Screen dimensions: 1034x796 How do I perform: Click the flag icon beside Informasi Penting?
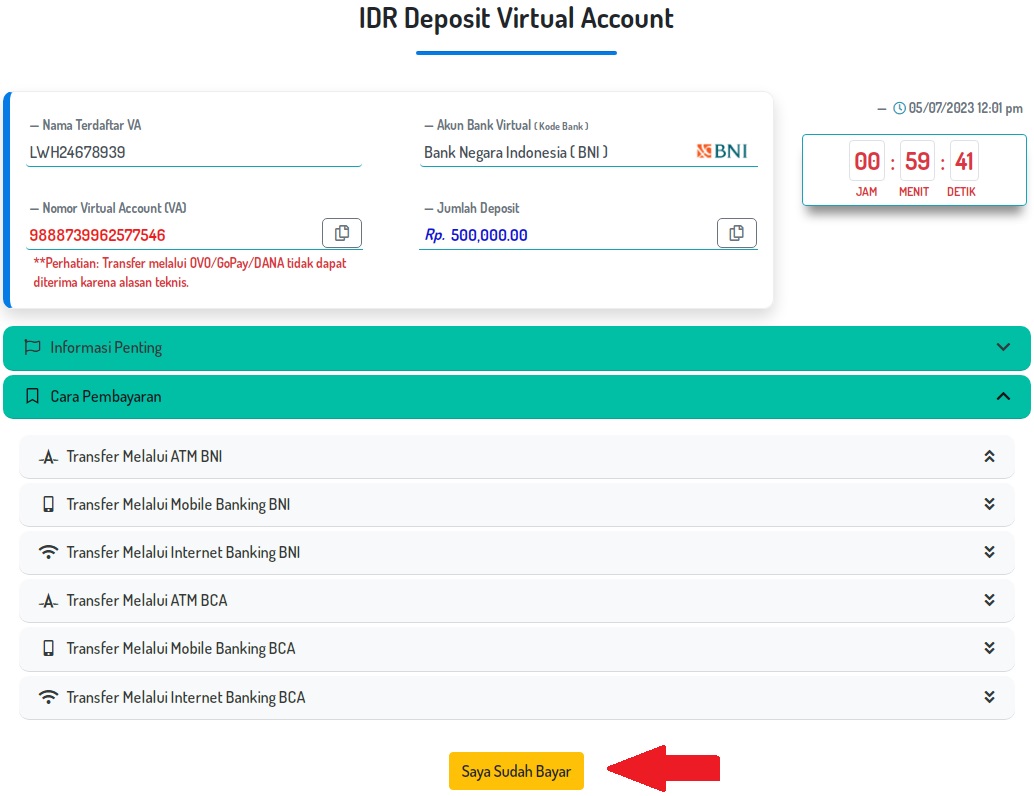[32, 348]
